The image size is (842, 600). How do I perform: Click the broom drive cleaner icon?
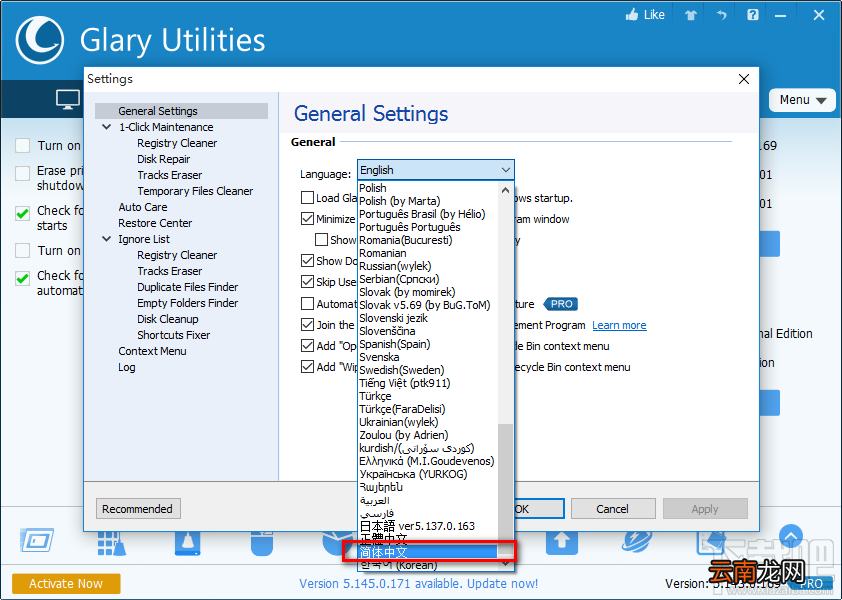coord(187,544)
